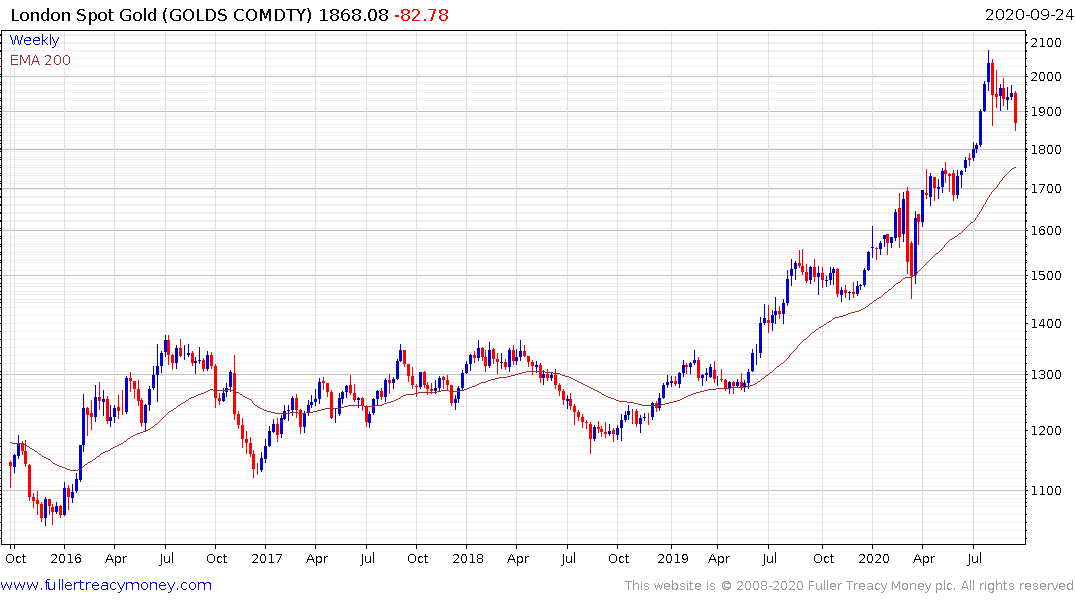Click the 1500 price axis label

1046,276
